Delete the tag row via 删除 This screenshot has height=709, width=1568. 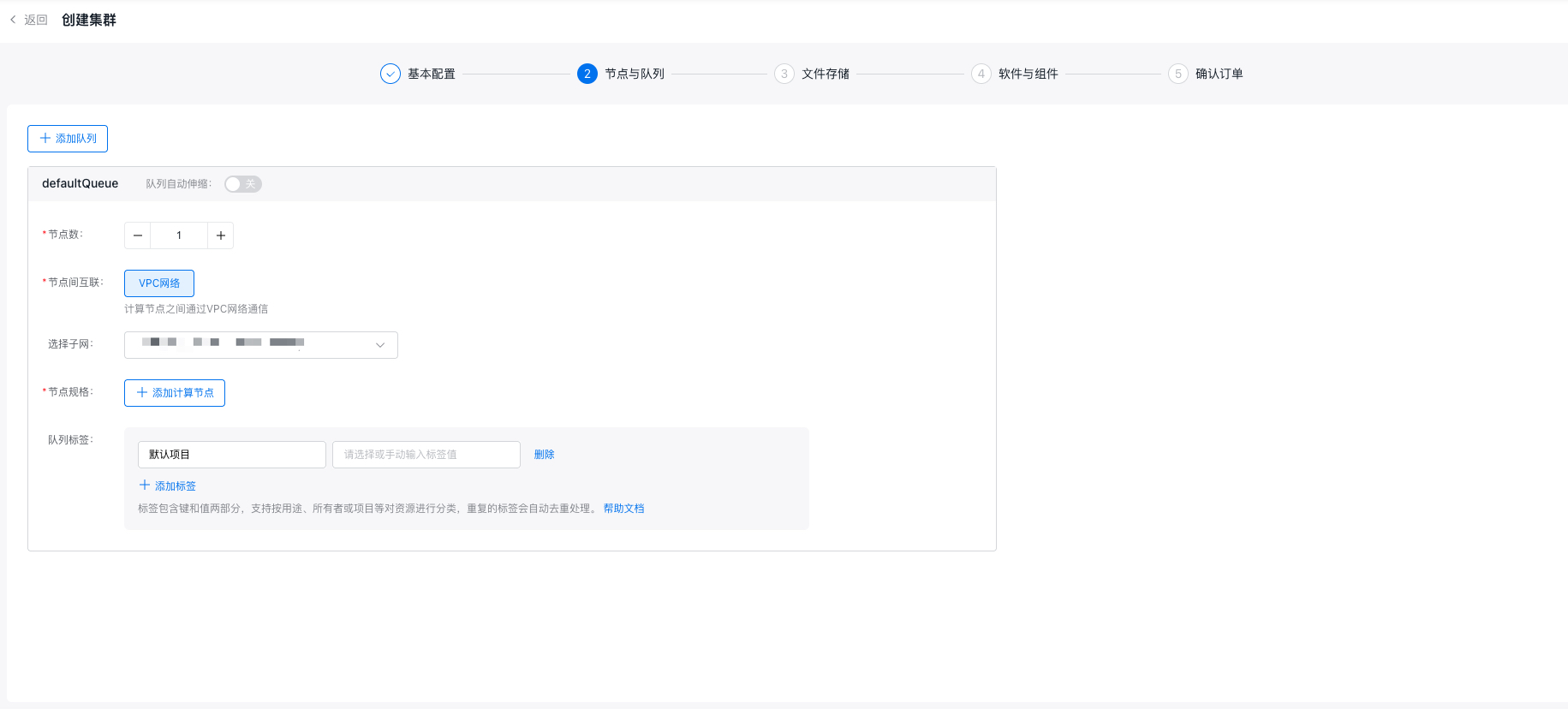pos(545,455)
